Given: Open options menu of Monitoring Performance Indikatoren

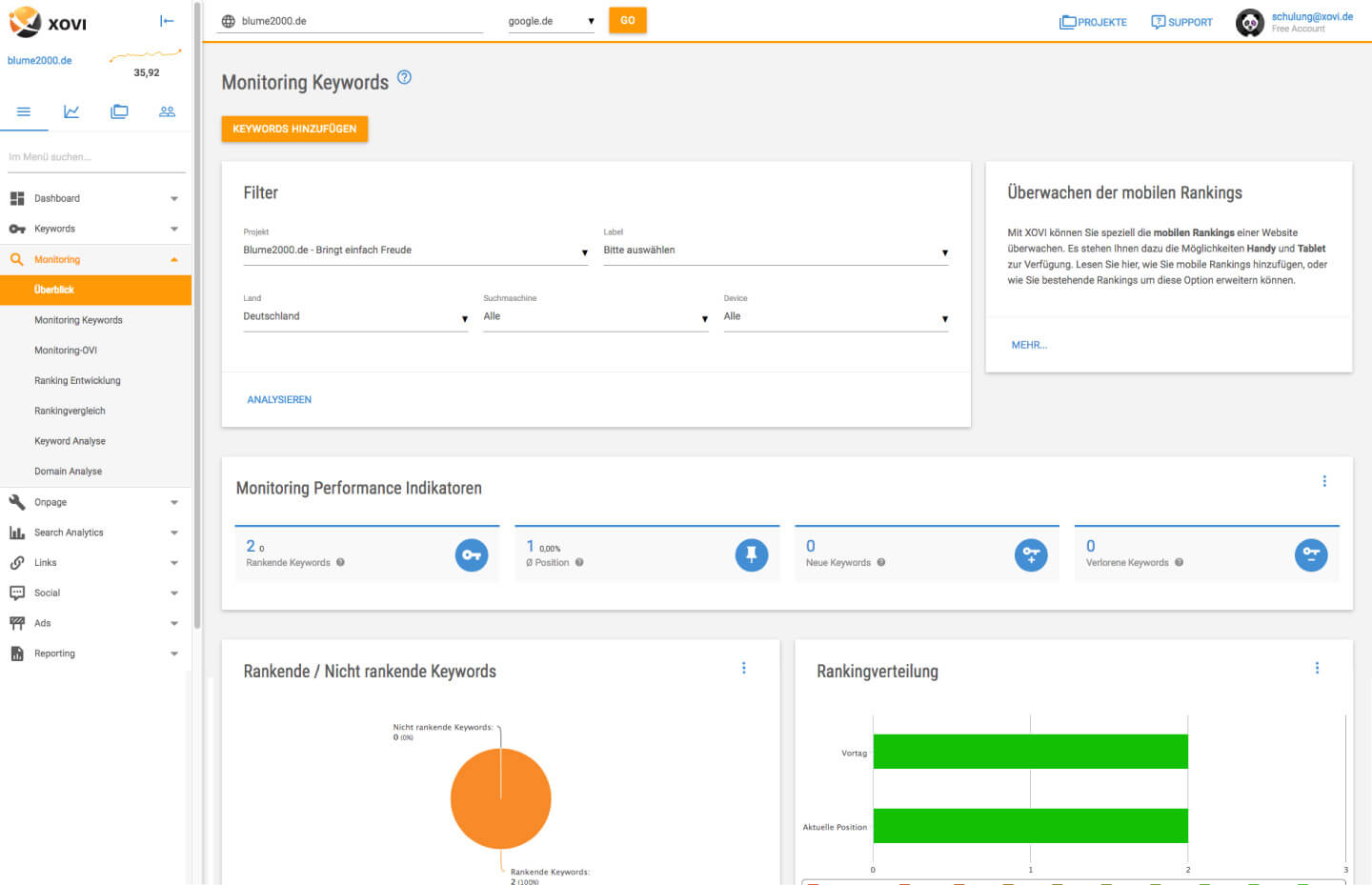Looking at the screenshot, I should point(1324,481).
